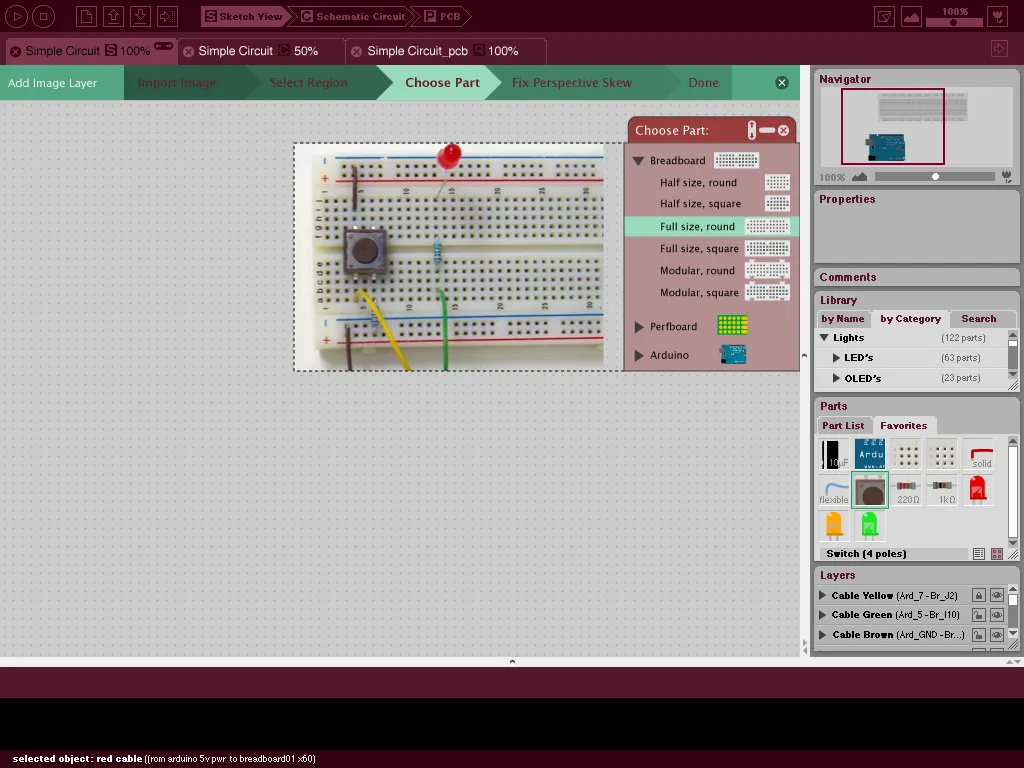This screenshot has height=768, width=1024.
Task: Expand the Cable Yellow layer
Action: (x=823, y=596)
